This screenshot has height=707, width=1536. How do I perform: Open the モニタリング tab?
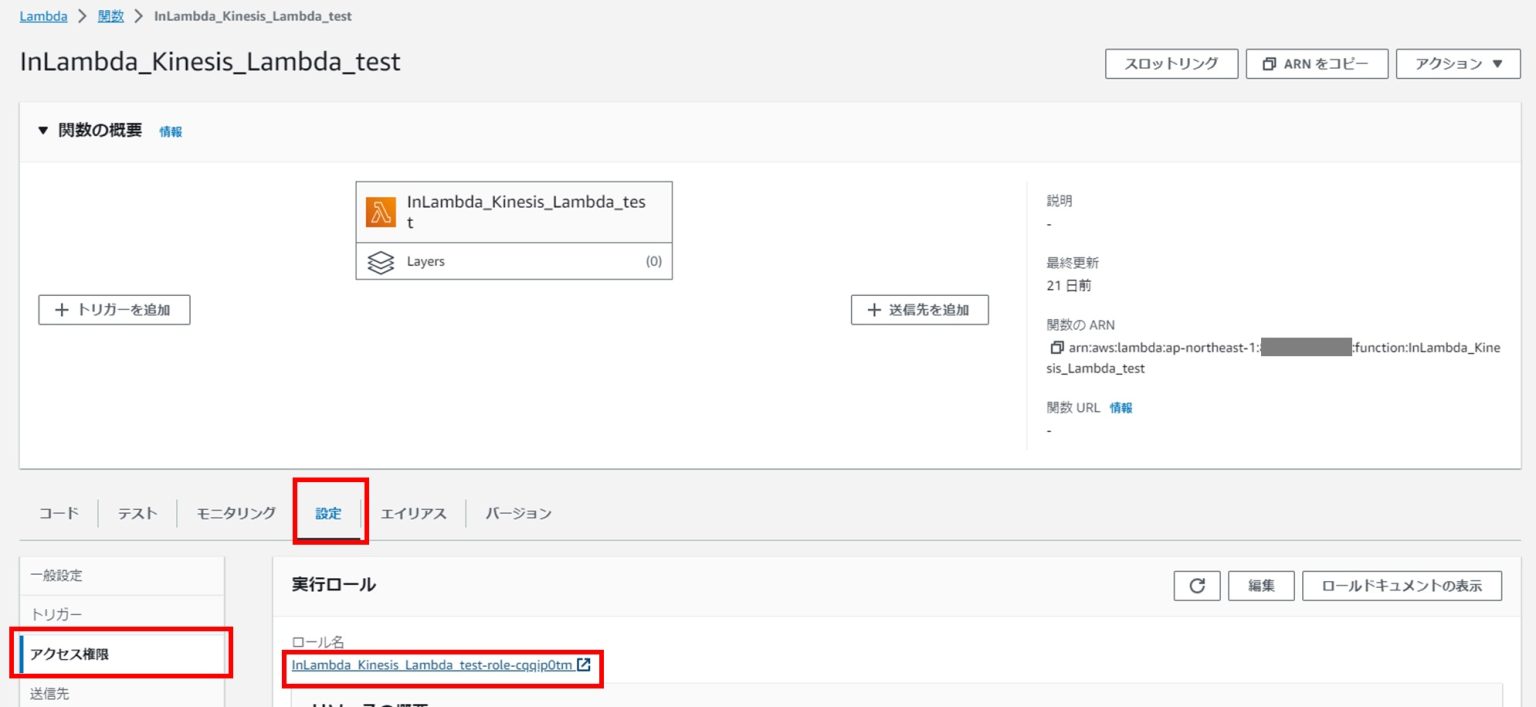(236, 513)
